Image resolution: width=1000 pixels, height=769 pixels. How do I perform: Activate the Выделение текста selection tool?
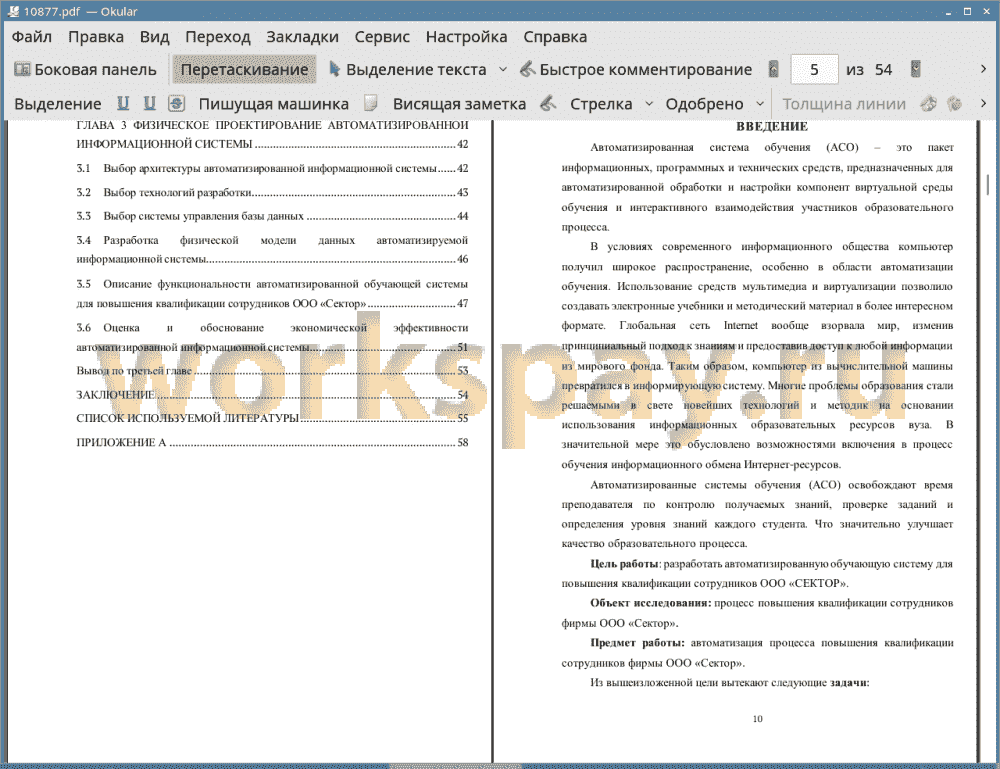[408, 70]
